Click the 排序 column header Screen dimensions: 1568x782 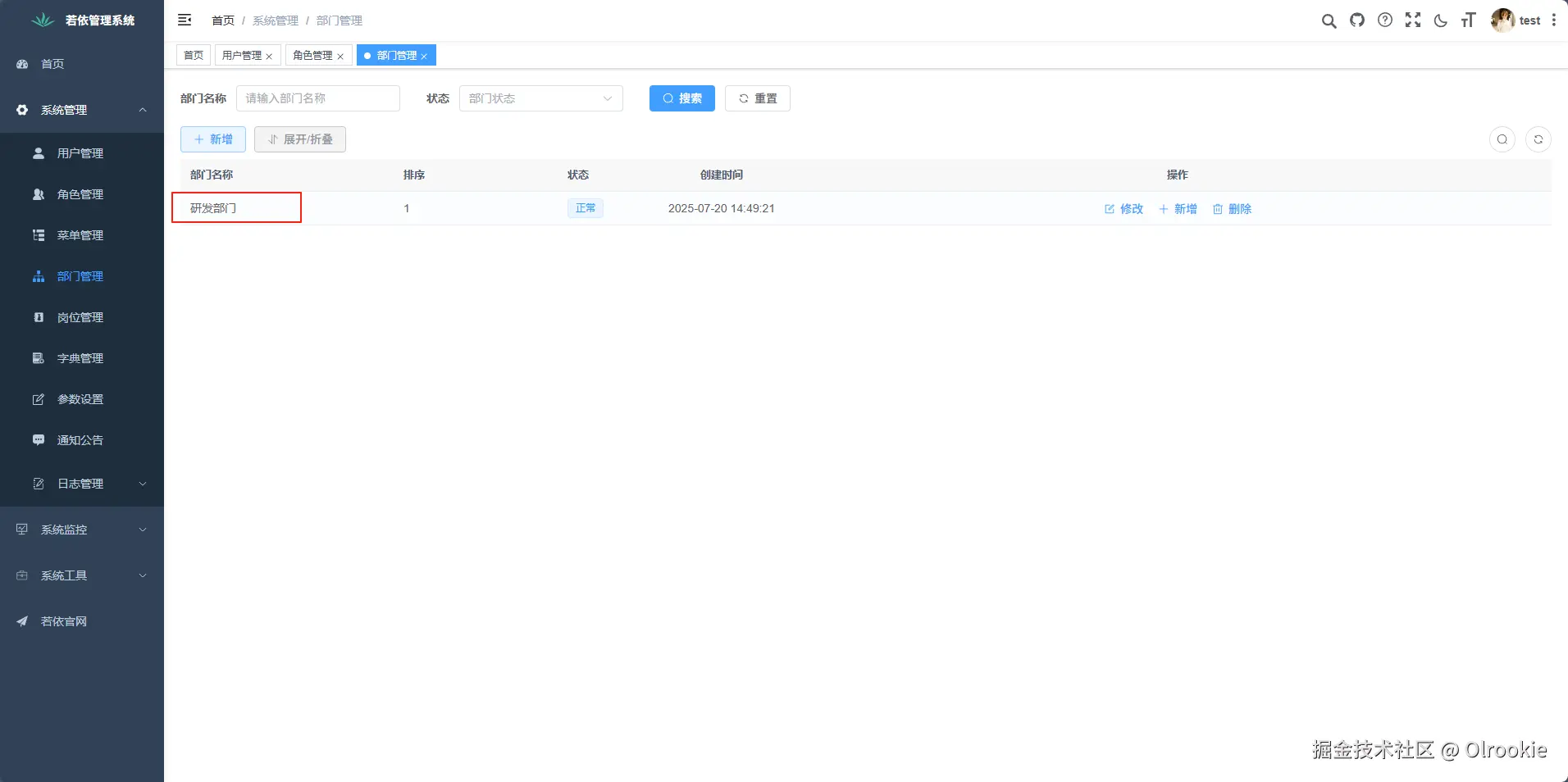click(414, 175)
